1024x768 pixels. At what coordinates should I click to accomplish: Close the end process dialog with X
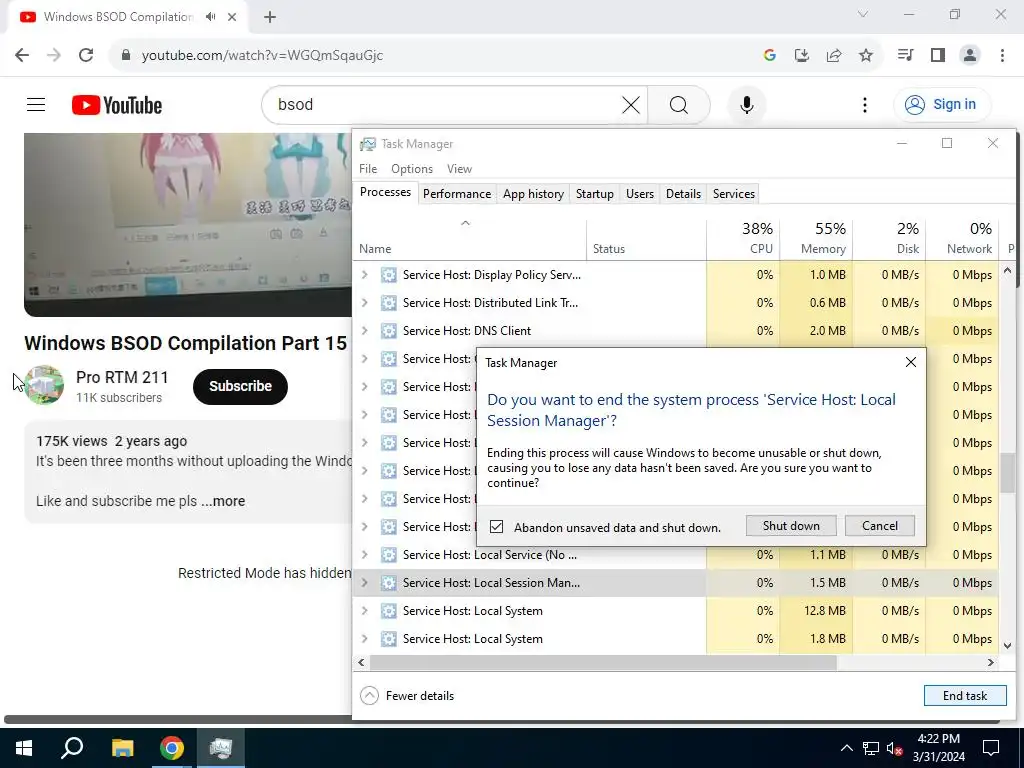910,362
